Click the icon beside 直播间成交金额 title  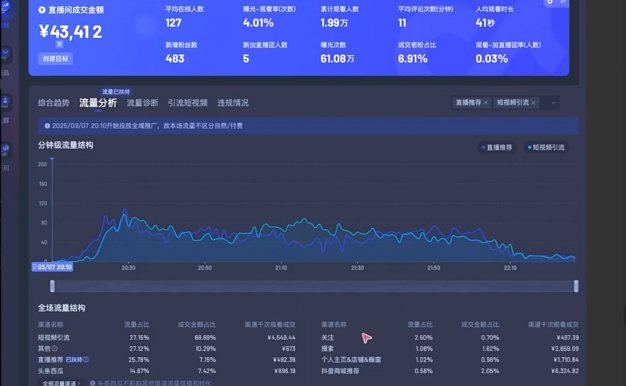pos(42,10)
